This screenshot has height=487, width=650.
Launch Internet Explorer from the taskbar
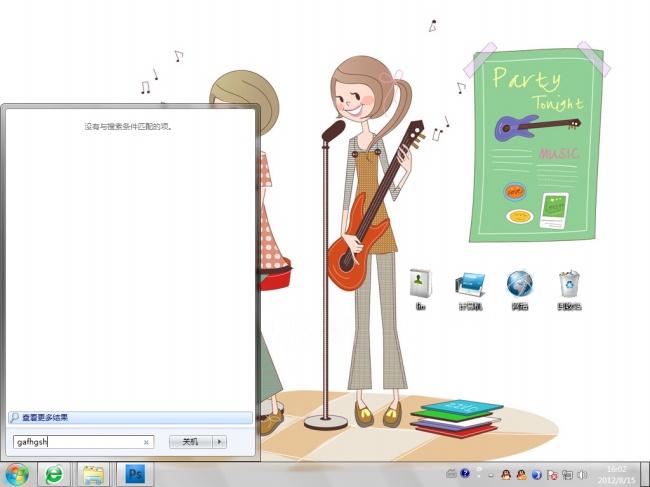point(54,474)
